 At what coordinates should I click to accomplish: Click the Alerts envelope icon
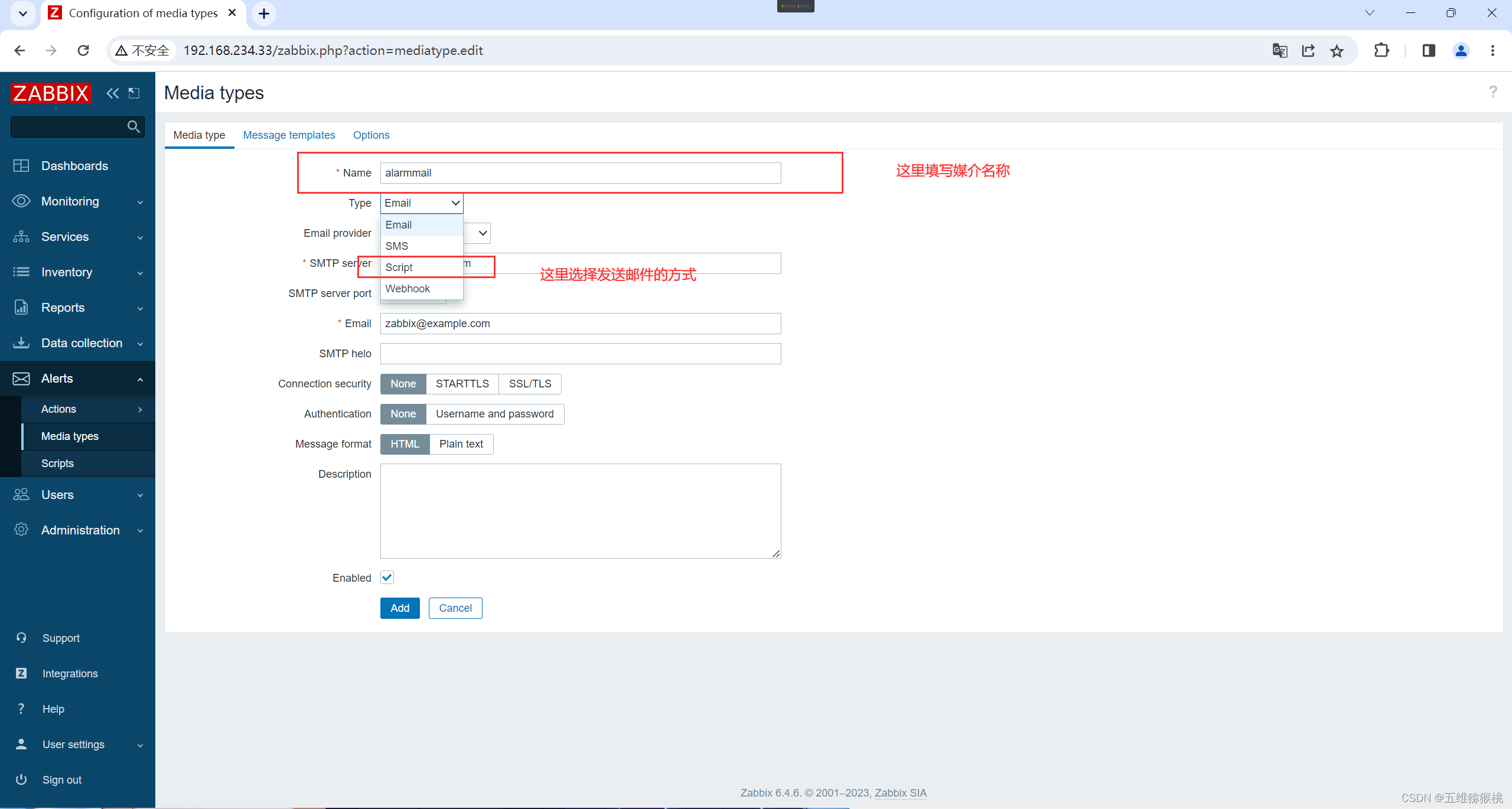point(21,379)
